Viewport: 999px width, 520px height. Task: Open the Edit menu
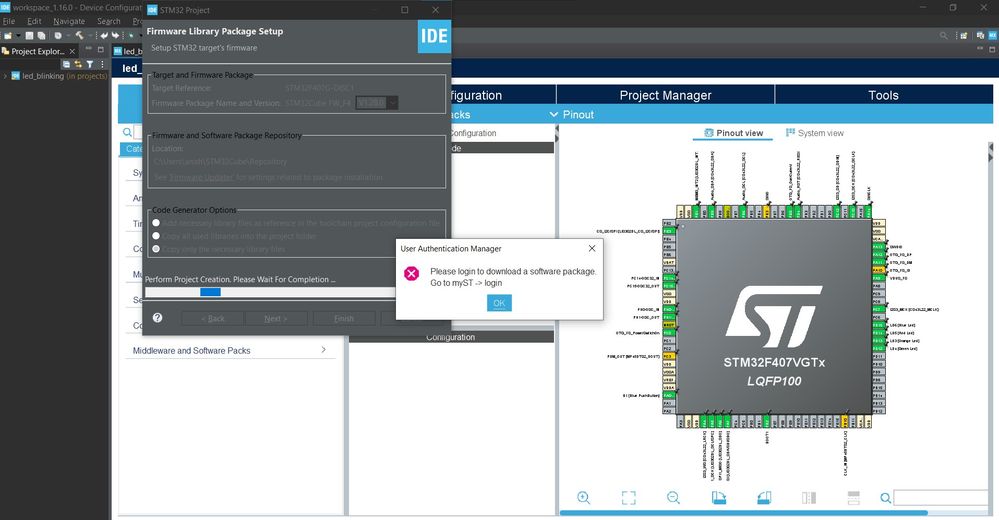click(34, 21)
